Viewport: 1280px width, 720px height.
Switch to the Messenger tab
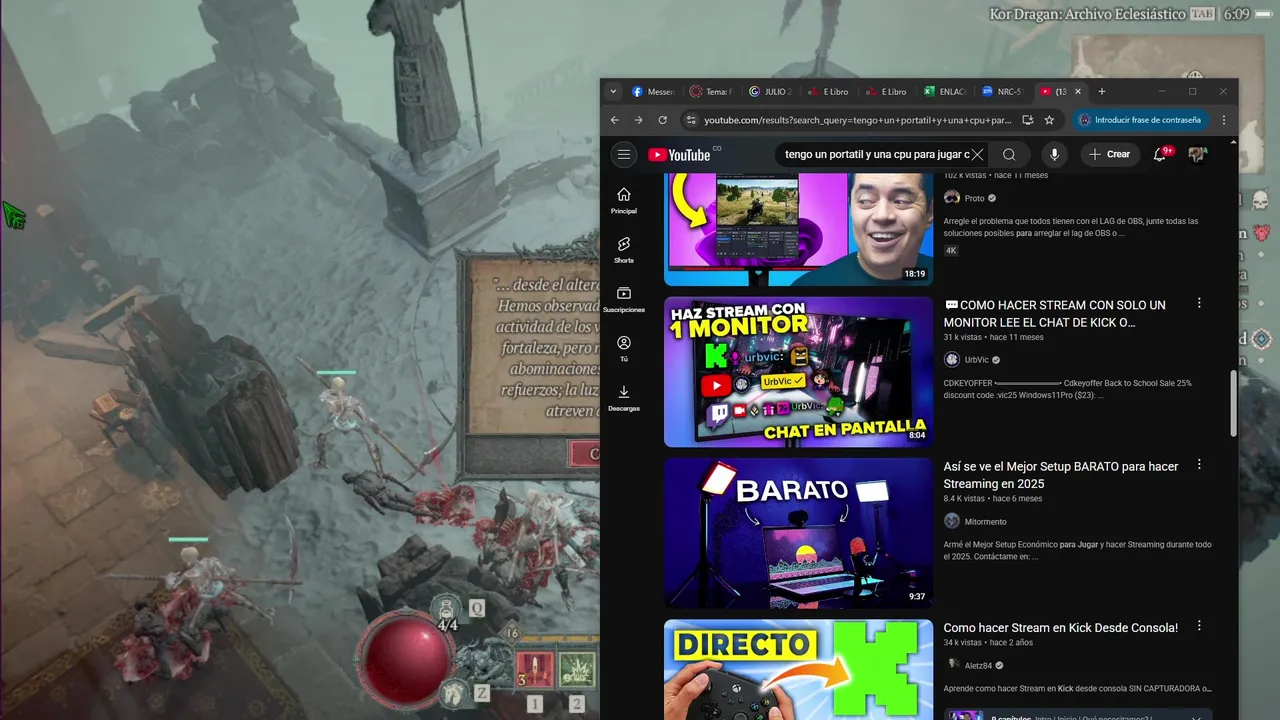pos(651,91)
